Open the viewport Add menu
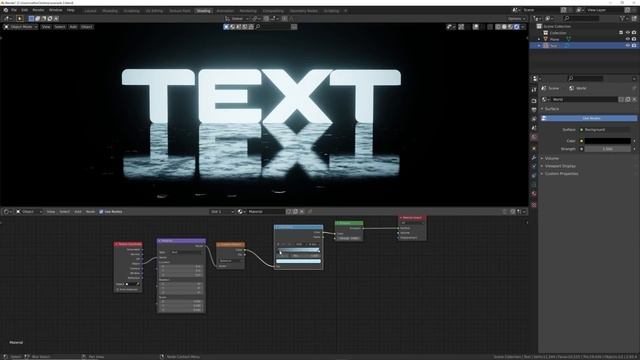 pos(73,27)
